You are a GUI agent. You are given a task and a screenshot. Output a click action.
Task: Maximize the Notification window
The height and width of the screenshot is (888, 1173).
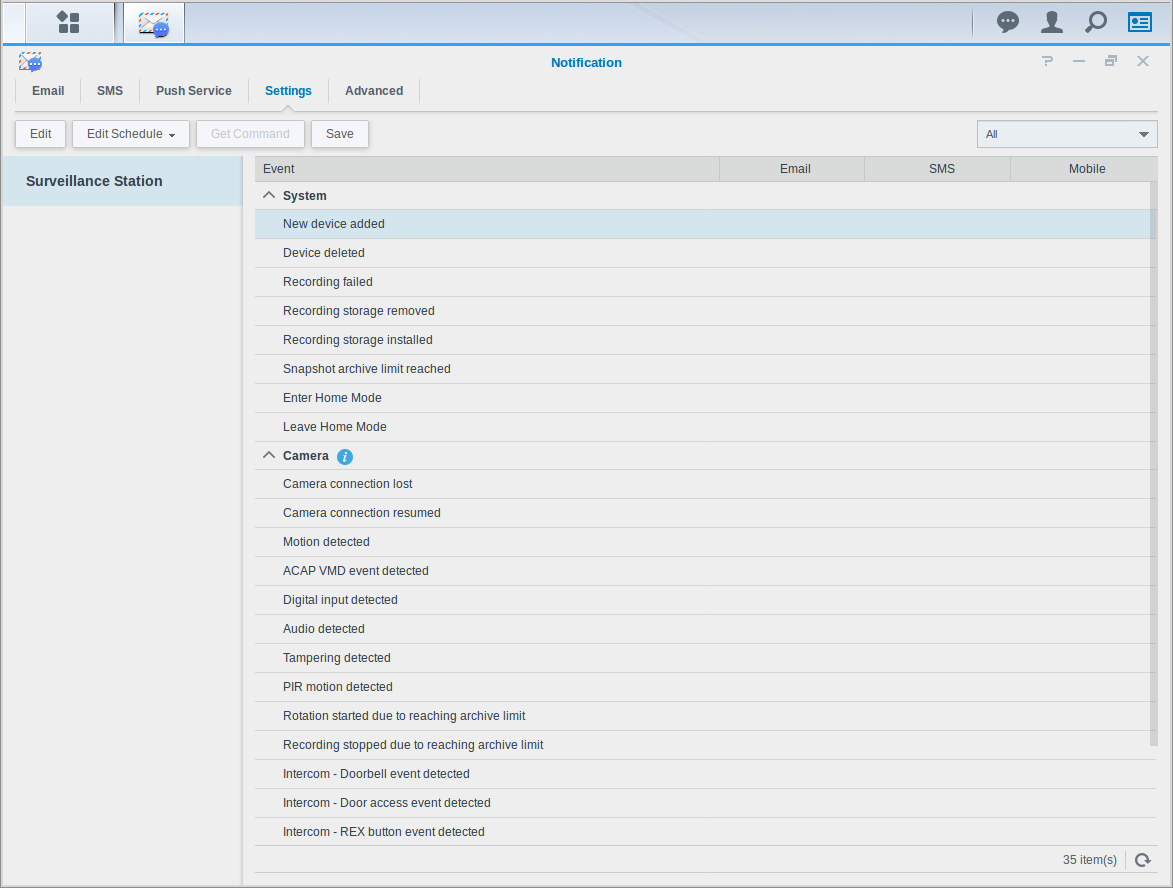1111,61
